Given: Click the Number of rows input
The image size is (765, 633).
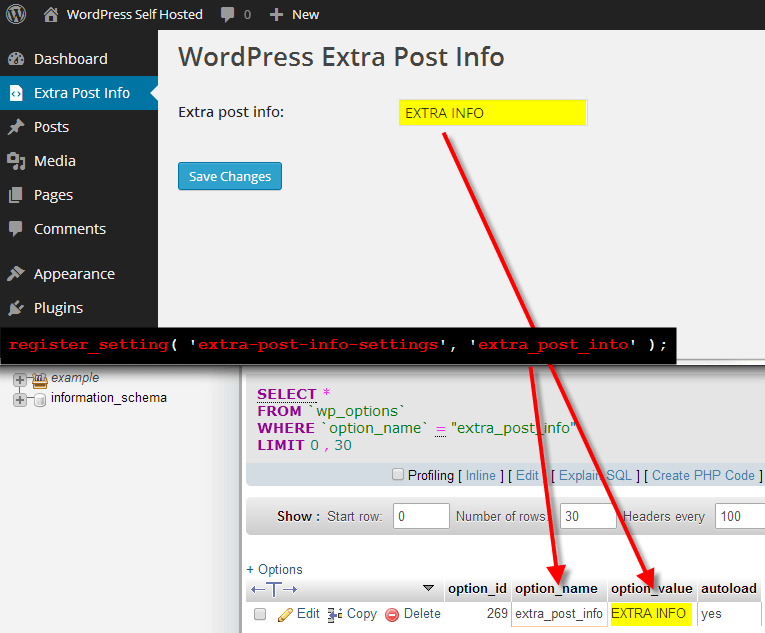Looking at the screenshot, I should point(588,516).
